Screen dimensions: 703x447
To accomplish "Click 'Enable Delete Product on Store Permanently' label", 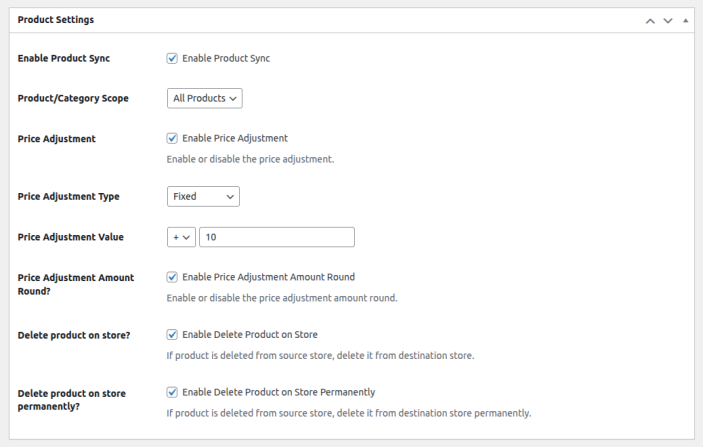I will click(278, 392).
